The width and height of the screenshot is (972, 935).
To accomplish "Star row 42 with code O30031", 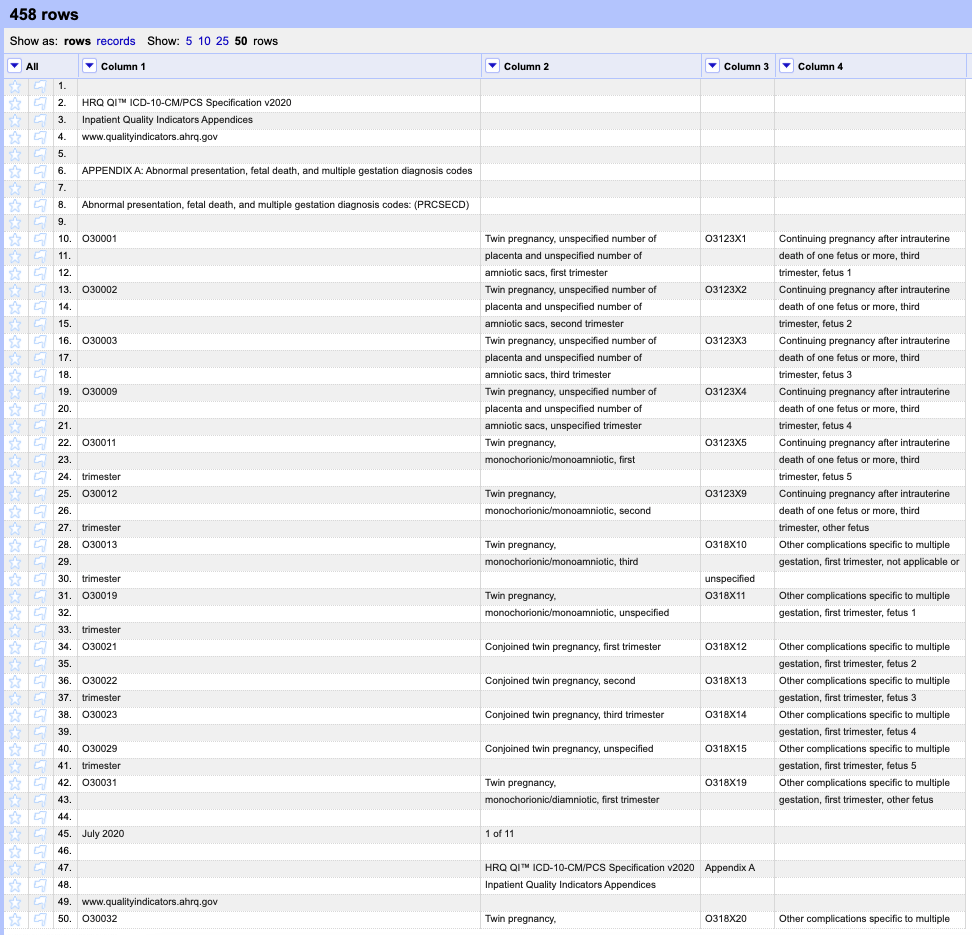I will click(15, 783).
